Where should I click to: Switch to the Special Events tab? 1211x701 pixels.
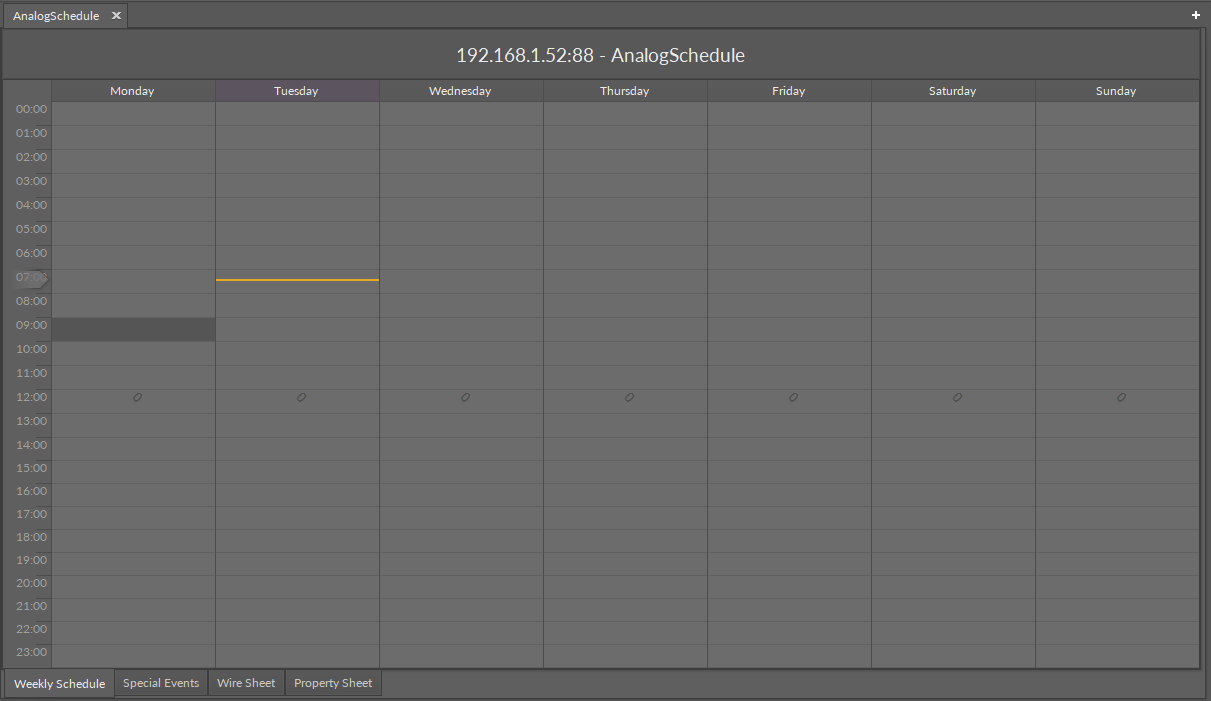160,683
